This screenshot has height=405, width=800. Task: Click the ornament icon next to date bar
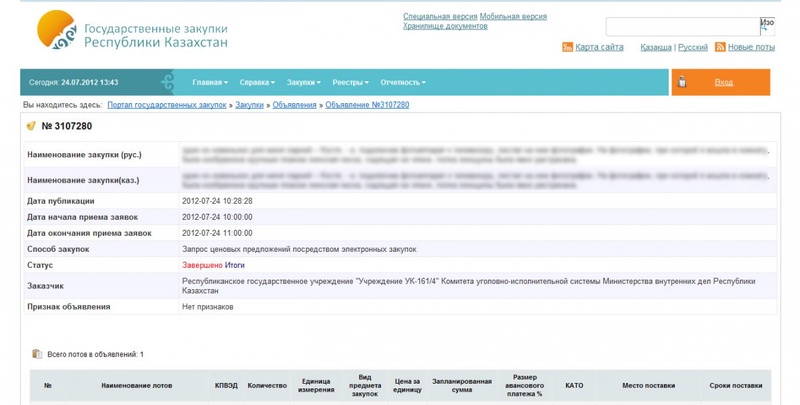[167, 82]
